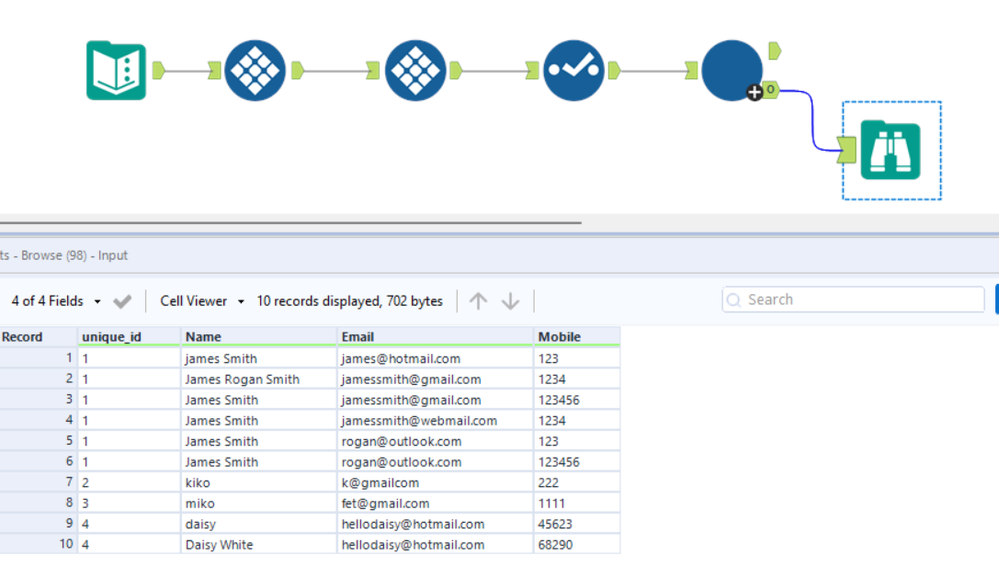Select unique_id cell '3' for miko

pyautogui.click(x=129, y=503)
